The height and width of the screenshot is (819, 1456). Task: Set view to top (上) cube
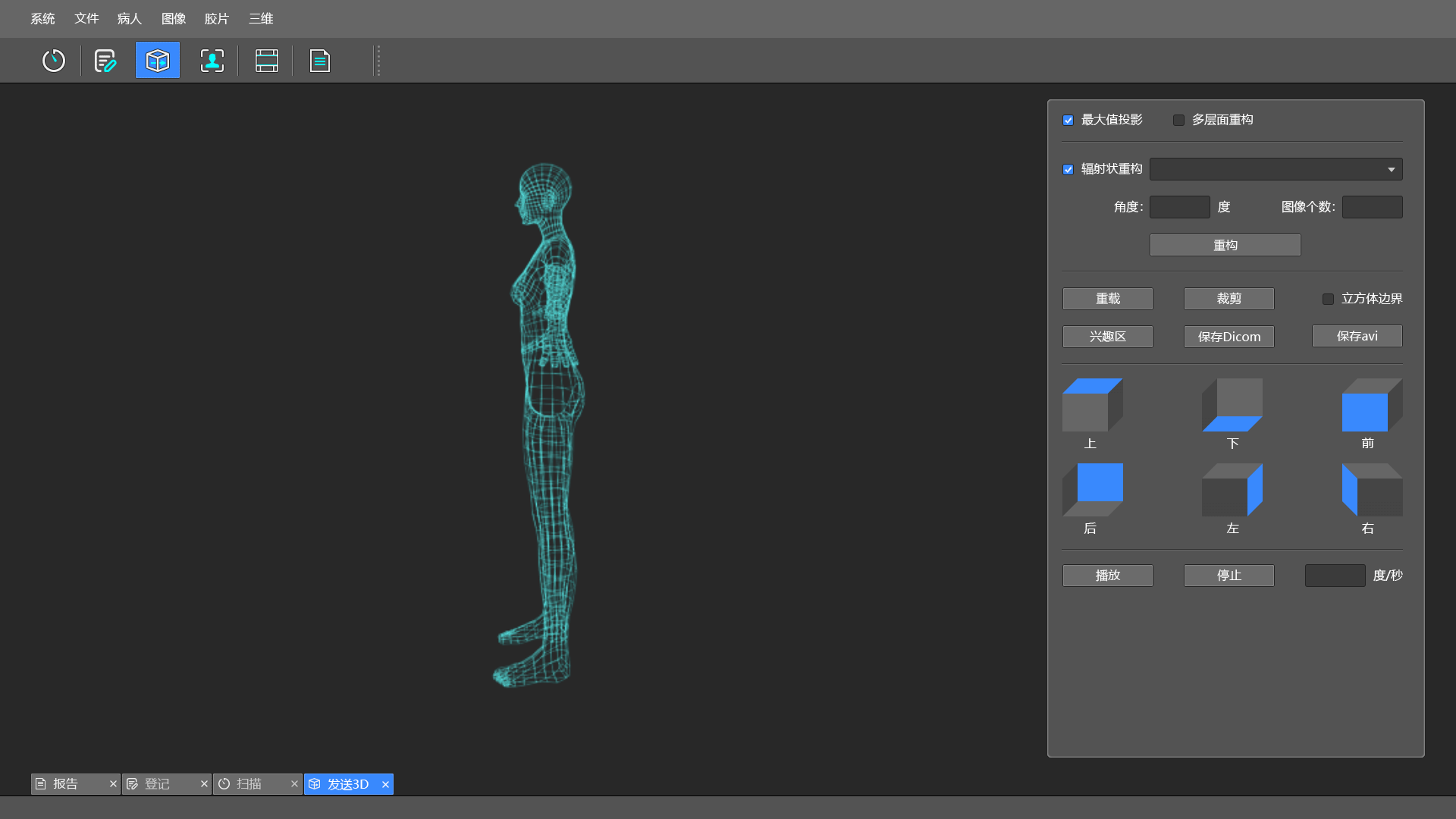(x=1092, y=405)
